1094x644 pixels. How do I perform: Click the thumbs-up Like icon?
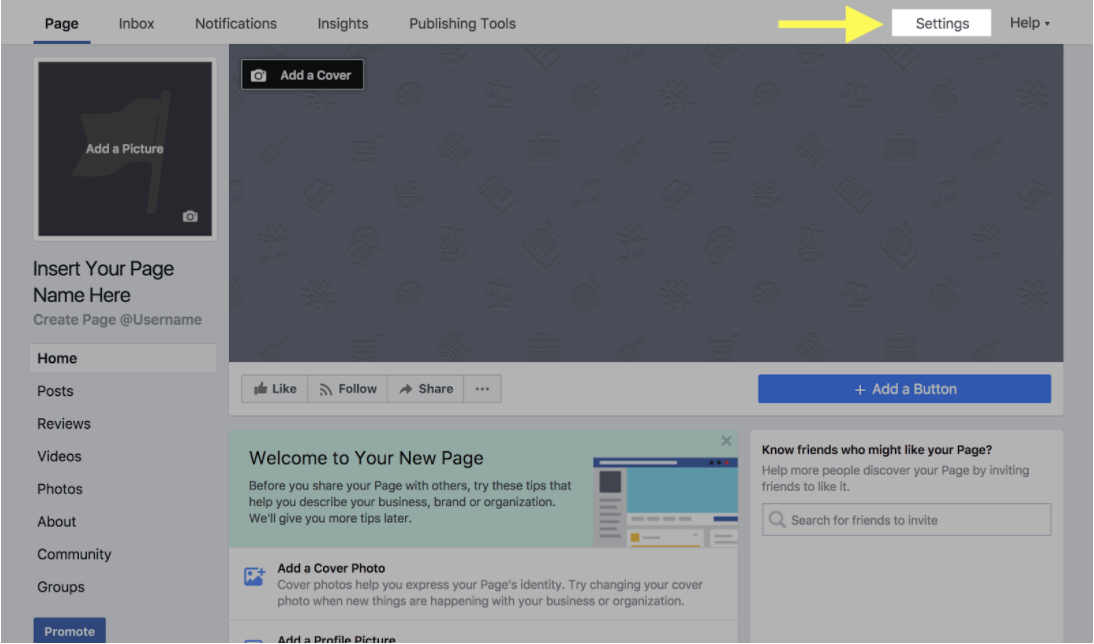[x=260, y=389]
